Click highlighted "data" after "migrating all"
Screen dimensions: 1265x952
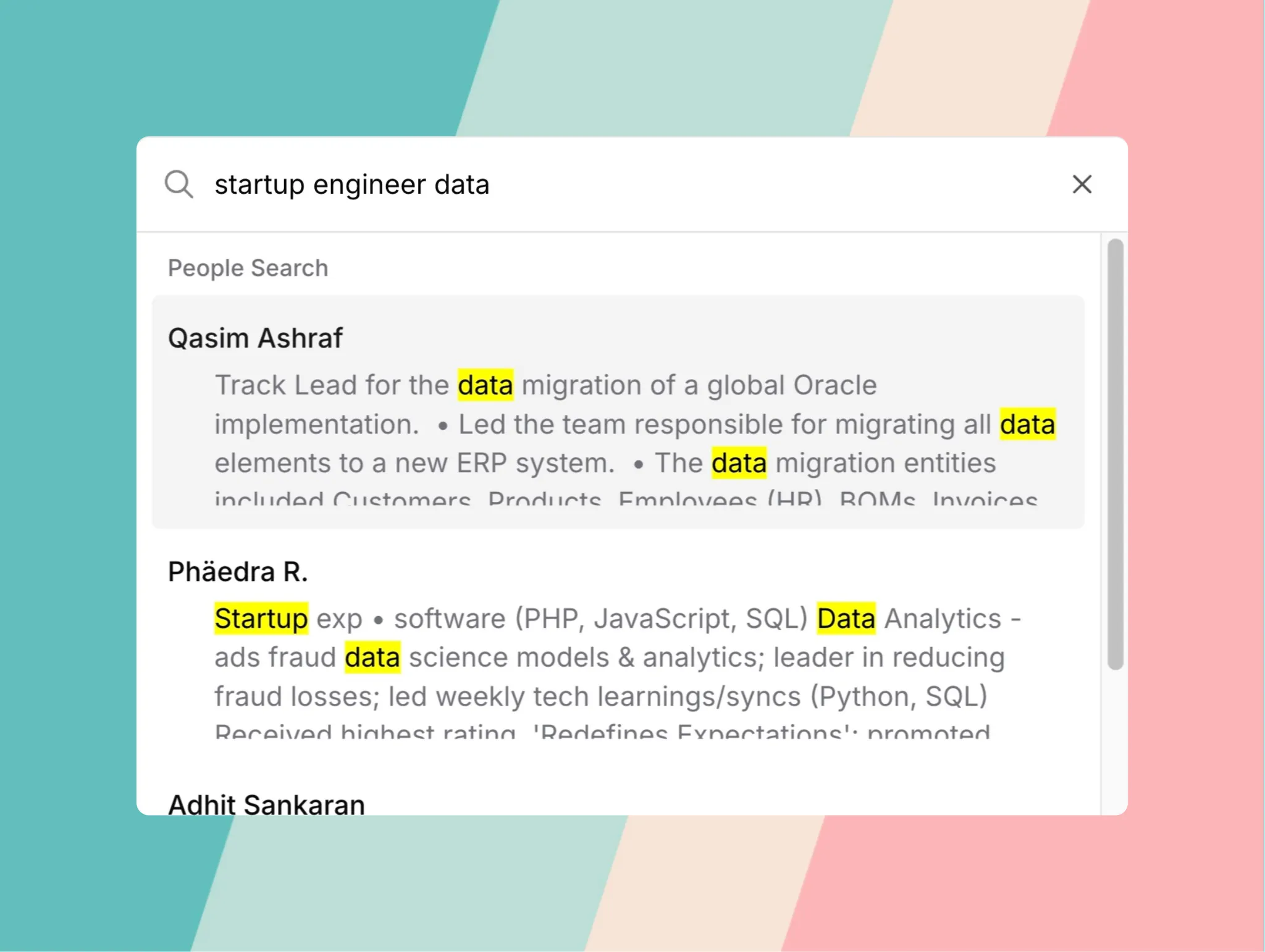pos(1027,424)
